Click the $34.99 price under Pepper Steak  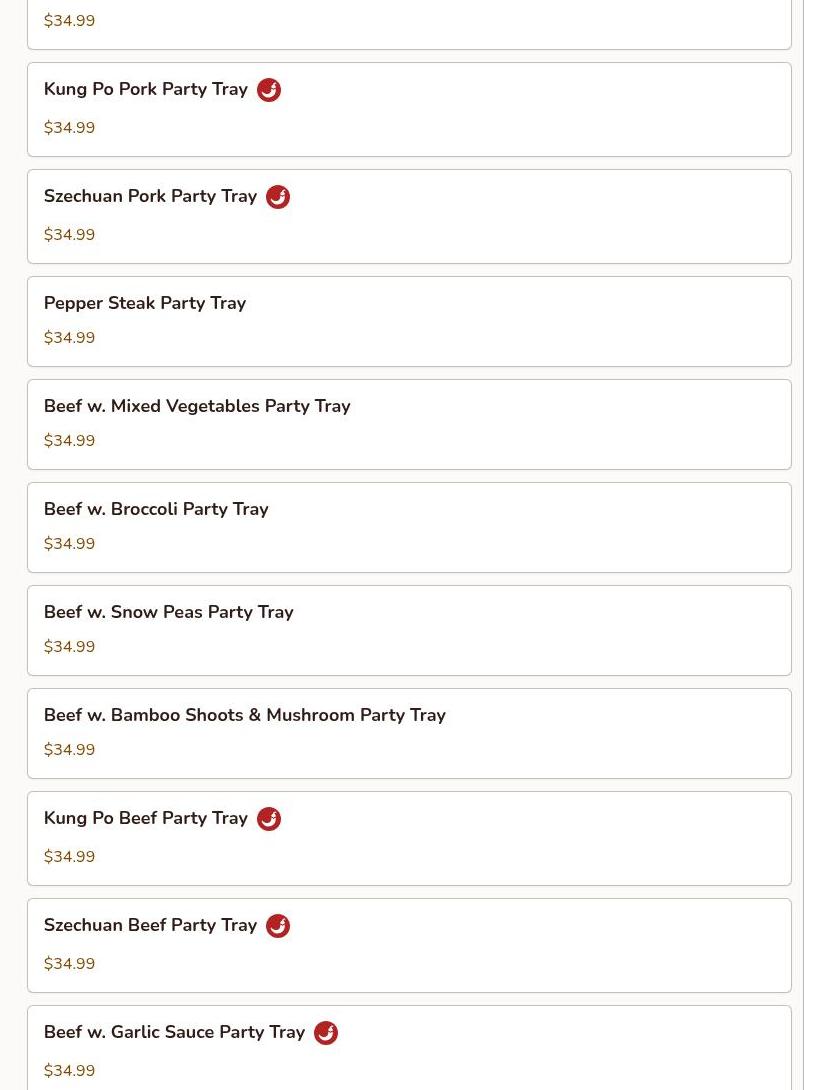coord(70,338)
